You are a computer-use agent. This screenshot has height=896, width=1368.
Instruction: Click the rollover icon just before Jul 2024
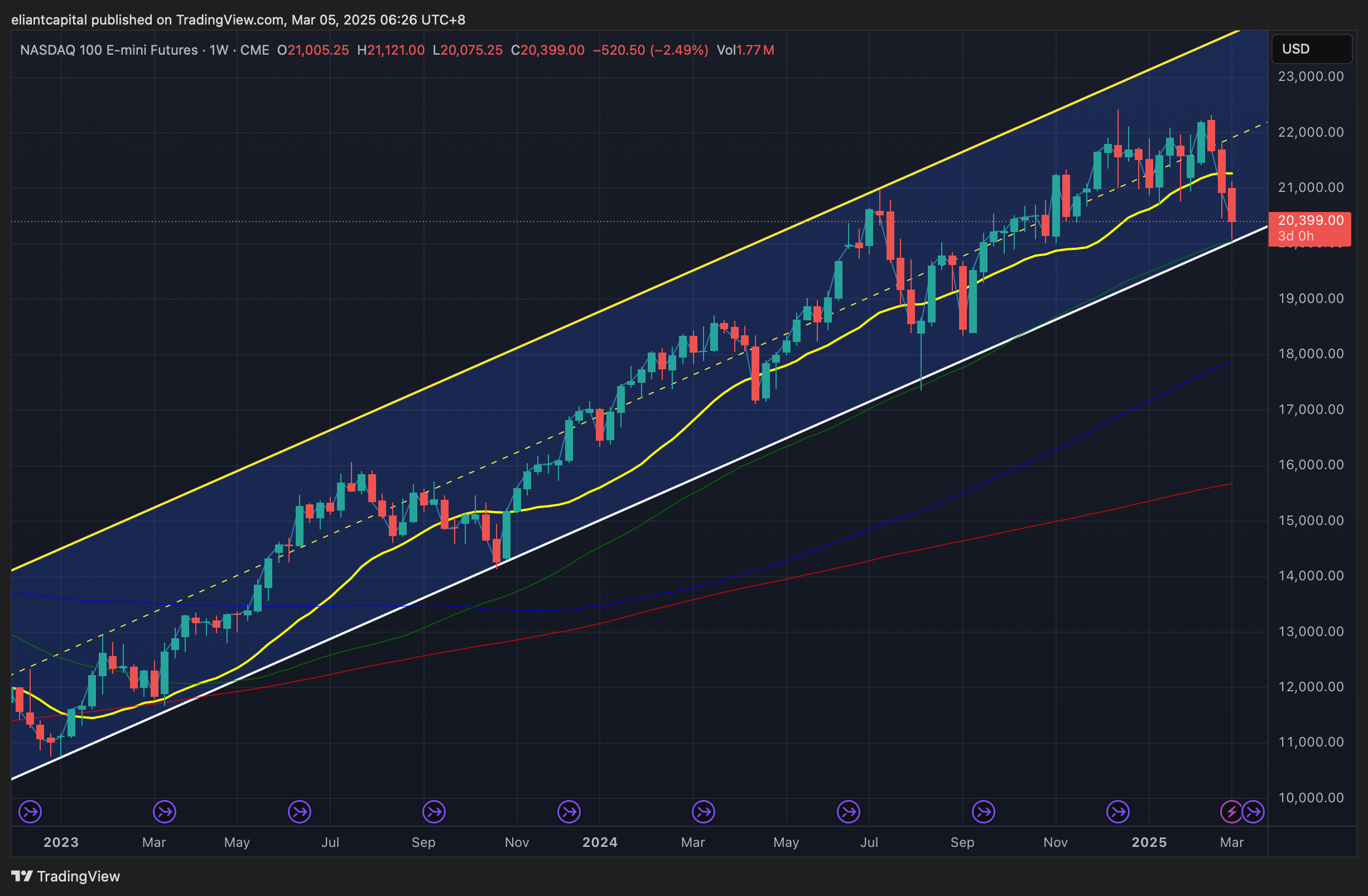pos(849,812)
